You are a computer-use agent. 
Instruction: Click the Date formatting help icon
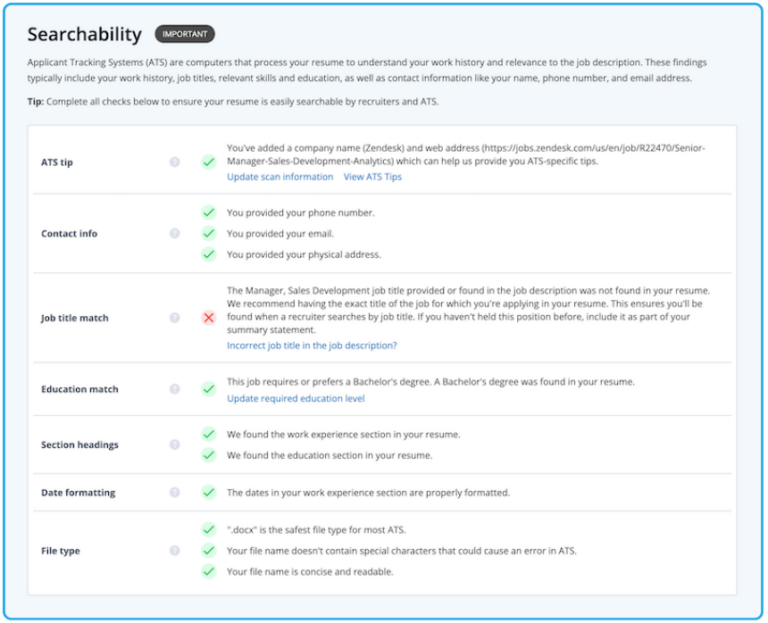(x=175, y=492)
